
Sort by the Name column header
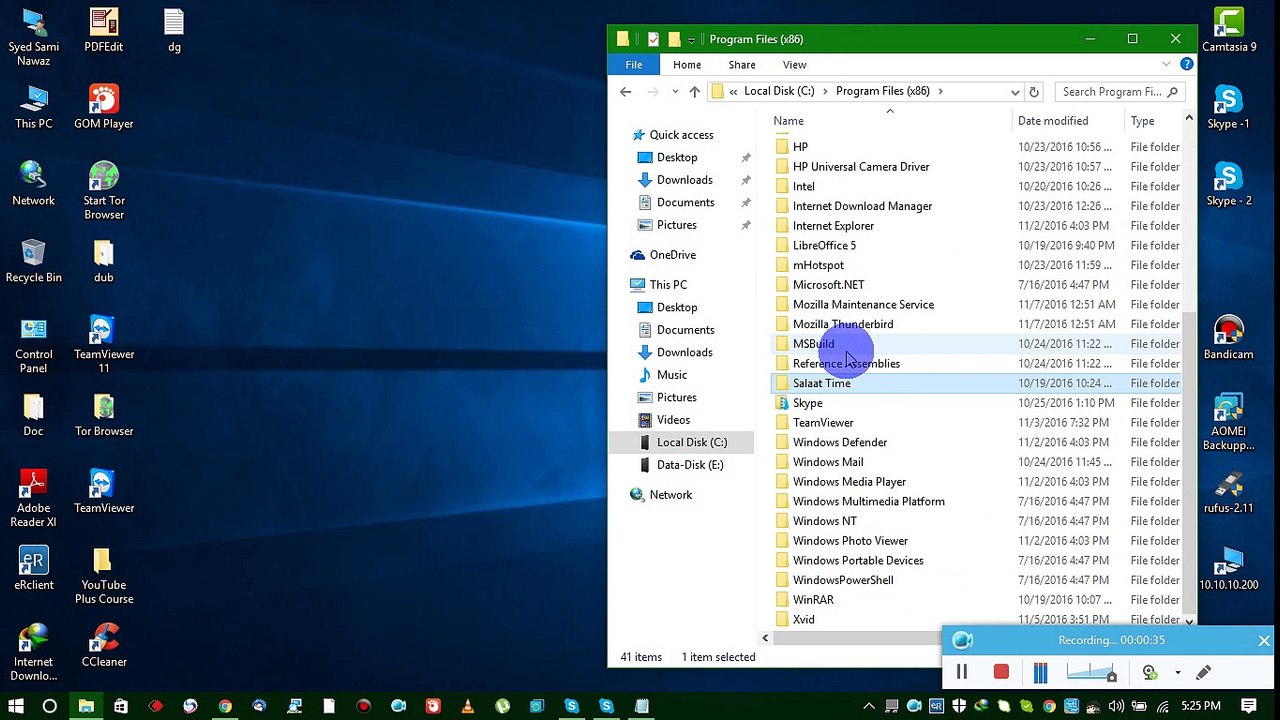pos(788,121)
